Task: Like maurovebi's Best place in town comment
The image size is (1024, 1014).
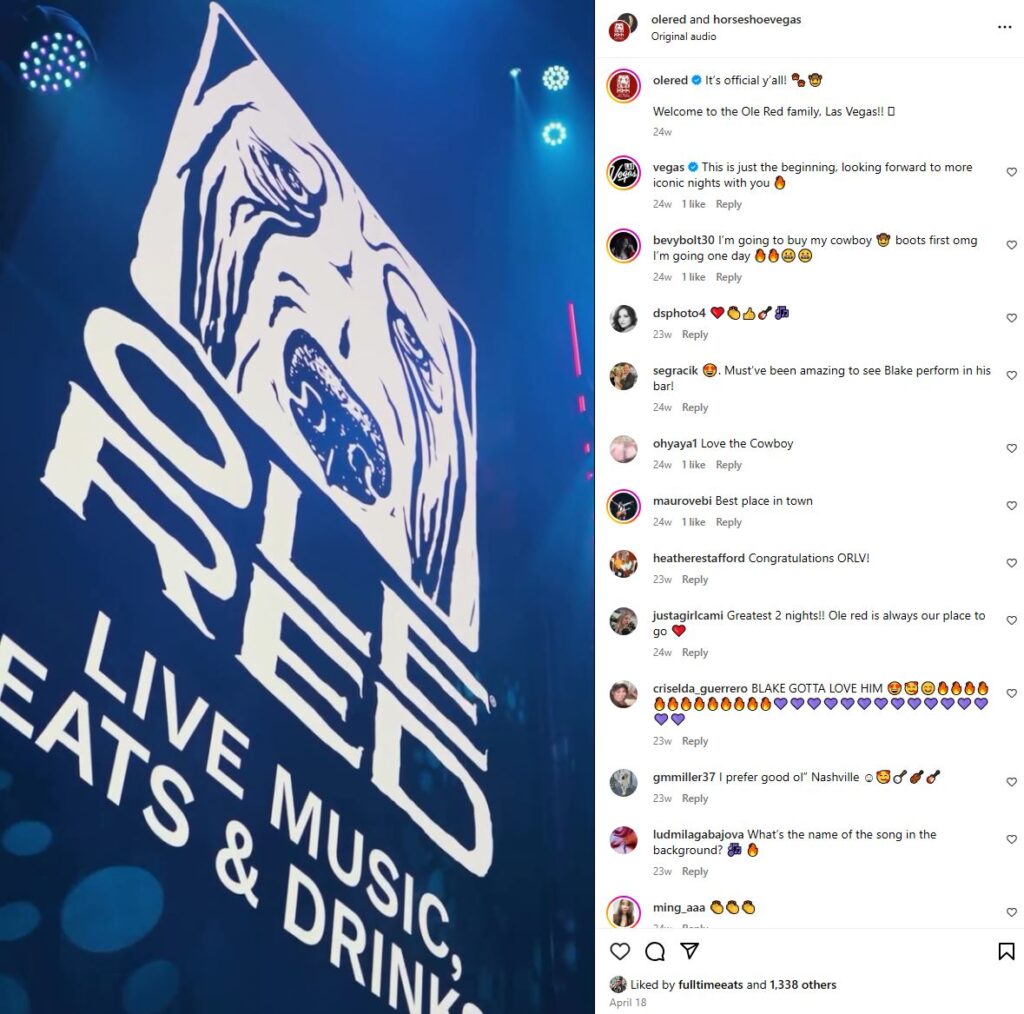Action: (1012, 505)
